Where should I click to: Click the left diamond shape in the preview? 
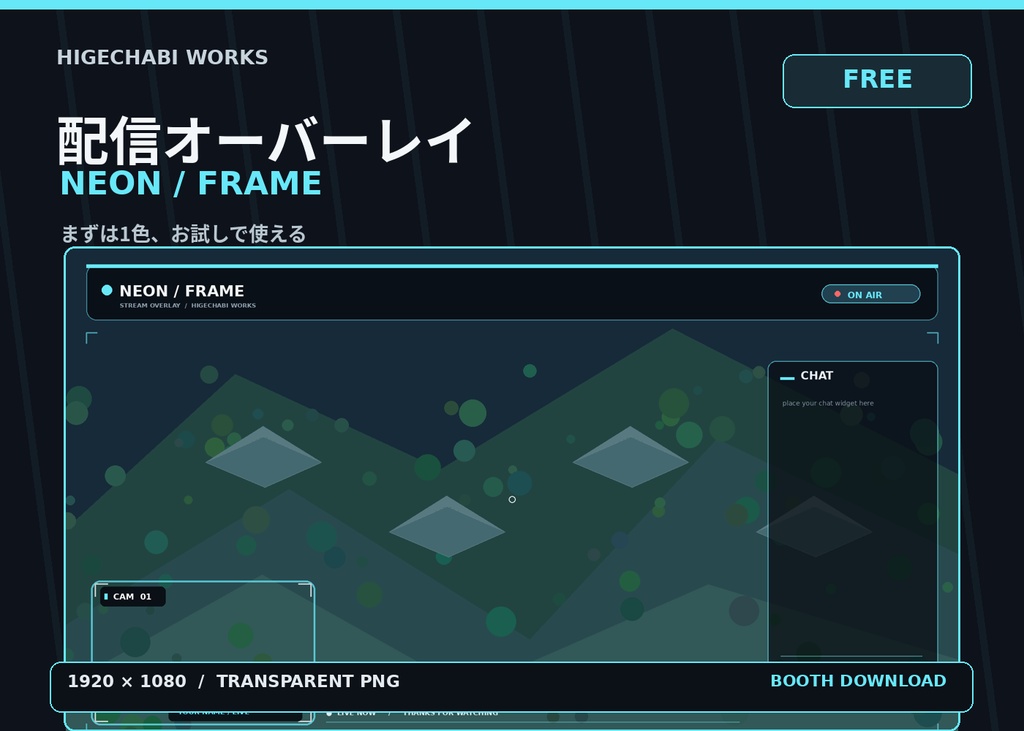(263, 457)
